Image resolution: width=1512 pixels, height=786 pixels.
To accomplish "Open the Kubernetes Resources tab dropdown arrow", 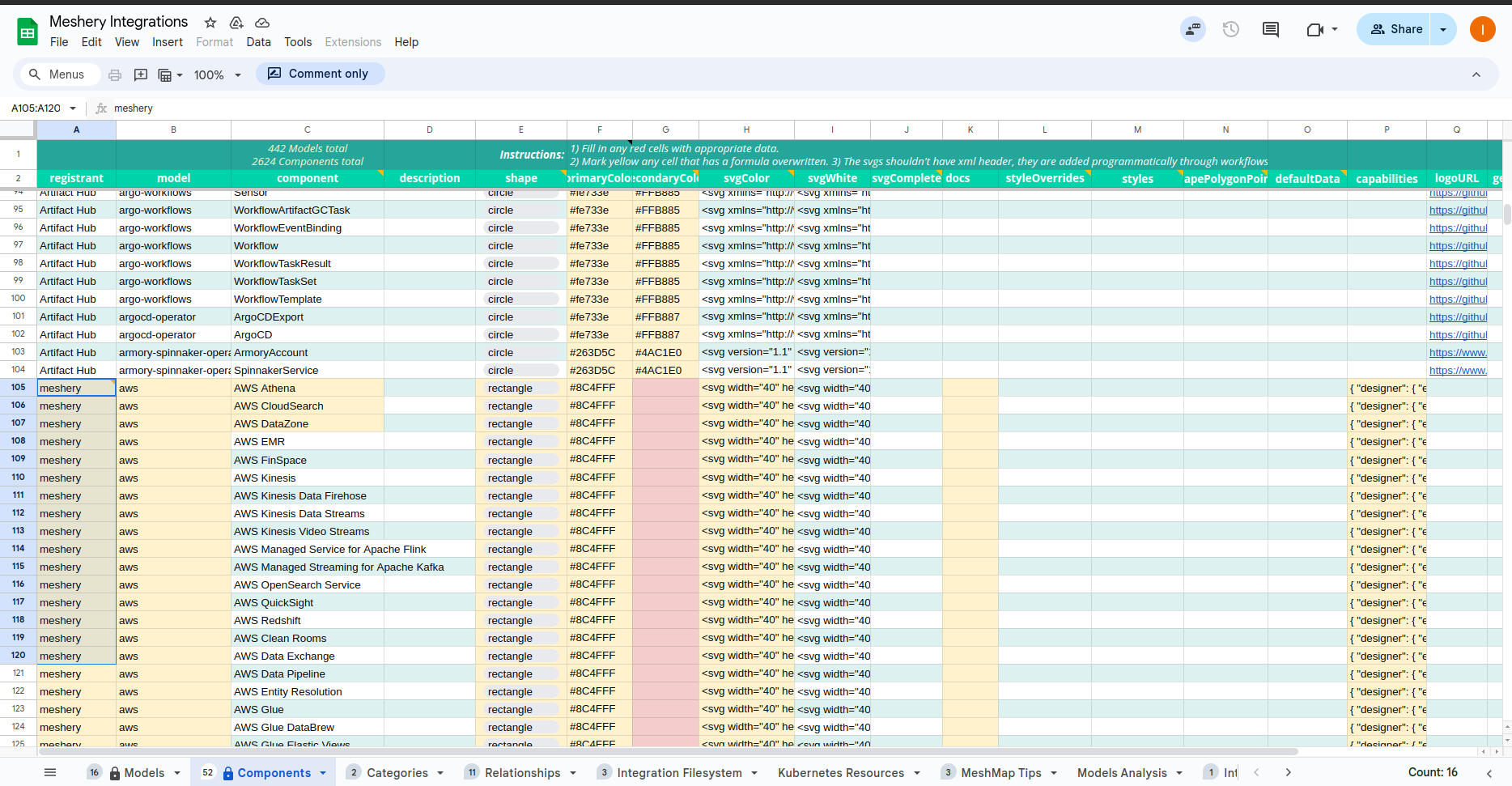I will pyautogui.click(x=917, y=773).
